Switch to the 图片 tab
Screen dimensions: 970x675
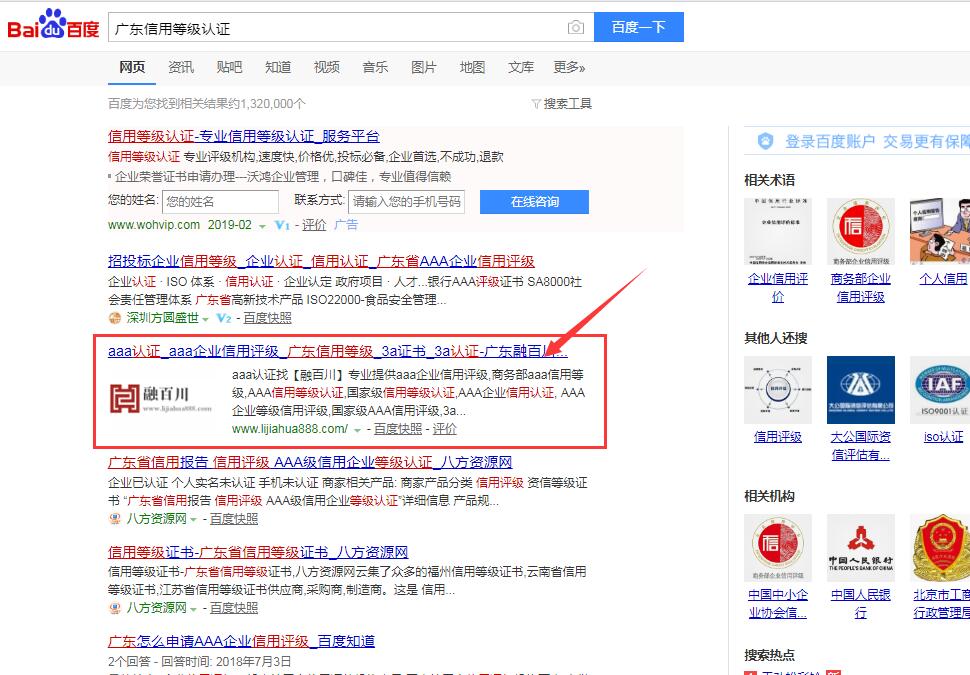tap(424, 67)
